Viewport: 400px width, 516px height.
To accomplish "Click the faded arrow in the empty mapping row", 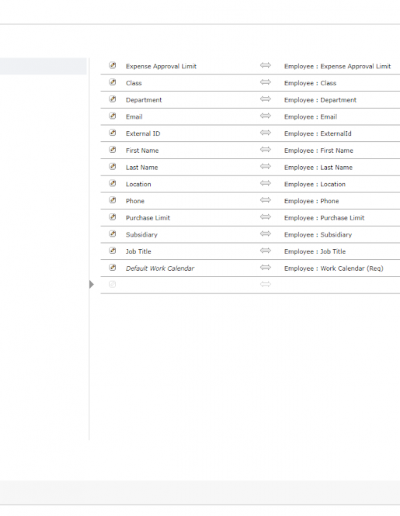I will 265,284.
